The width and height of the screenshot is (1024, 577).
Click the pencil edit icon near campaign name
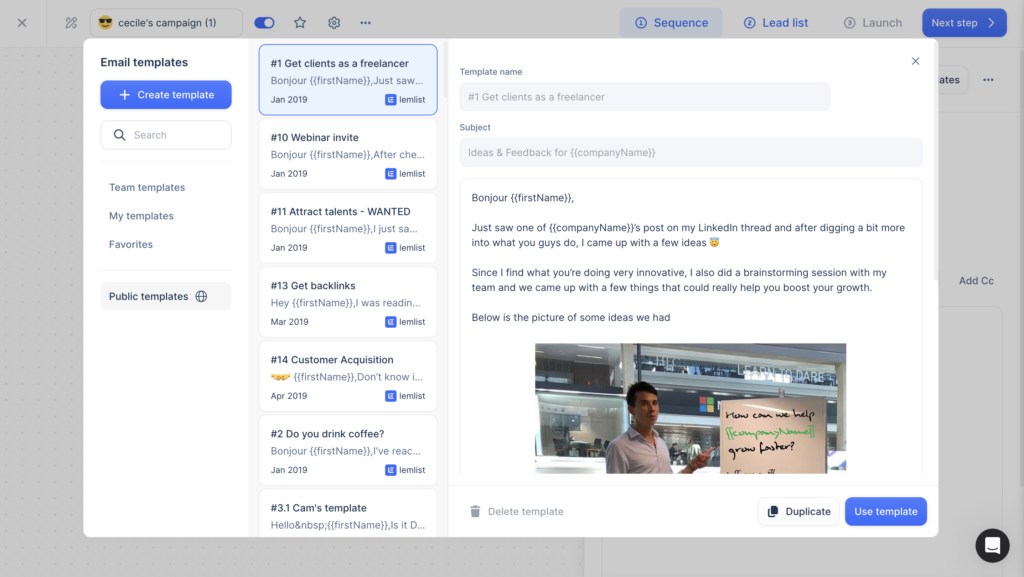[69, 22]
